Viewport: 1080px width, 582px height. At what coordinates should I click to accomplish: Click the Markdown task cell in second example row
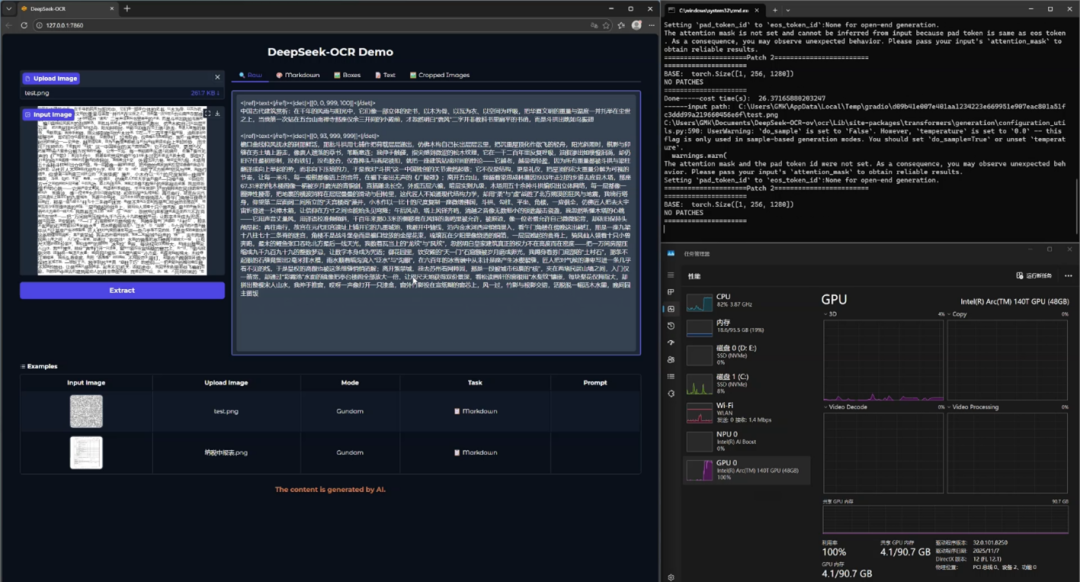475,453
